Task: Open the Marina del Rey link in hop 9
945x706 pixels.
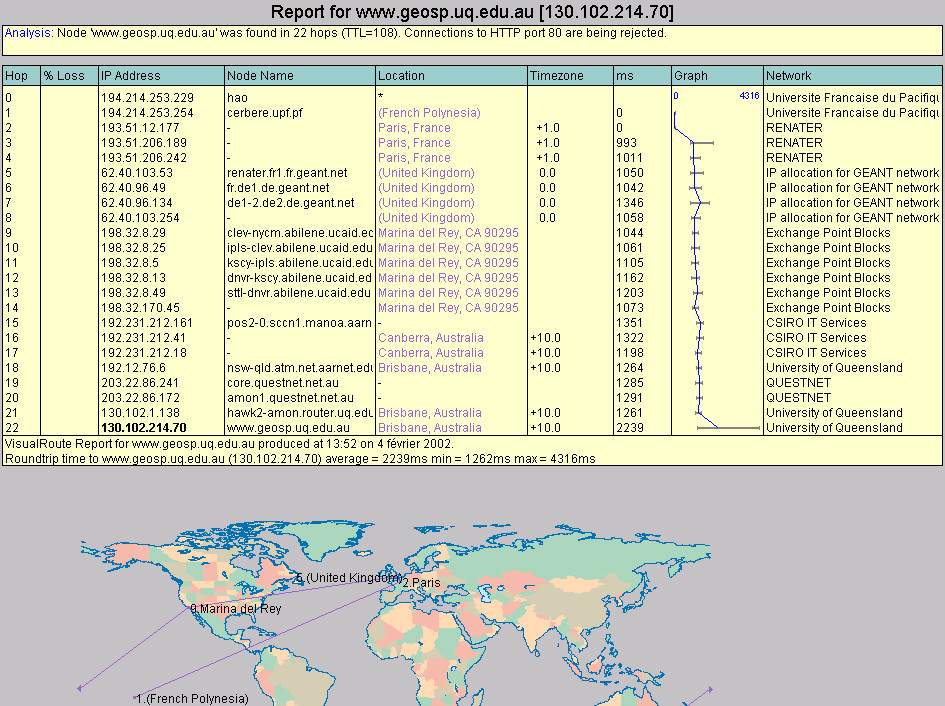Action: pyautogui.click(x=448, y=233)
